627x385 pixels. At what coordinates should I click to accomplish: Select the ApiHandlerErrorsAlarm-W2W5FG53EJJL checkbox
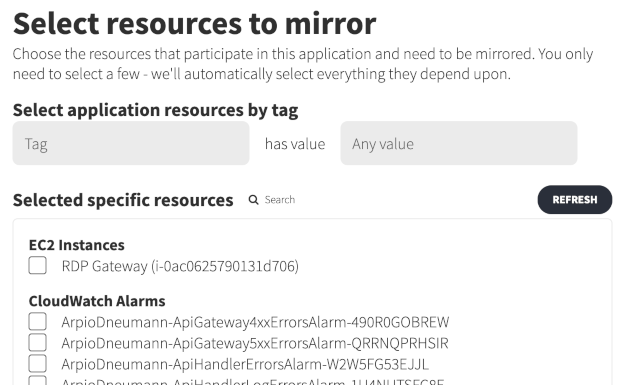[38, 364]
